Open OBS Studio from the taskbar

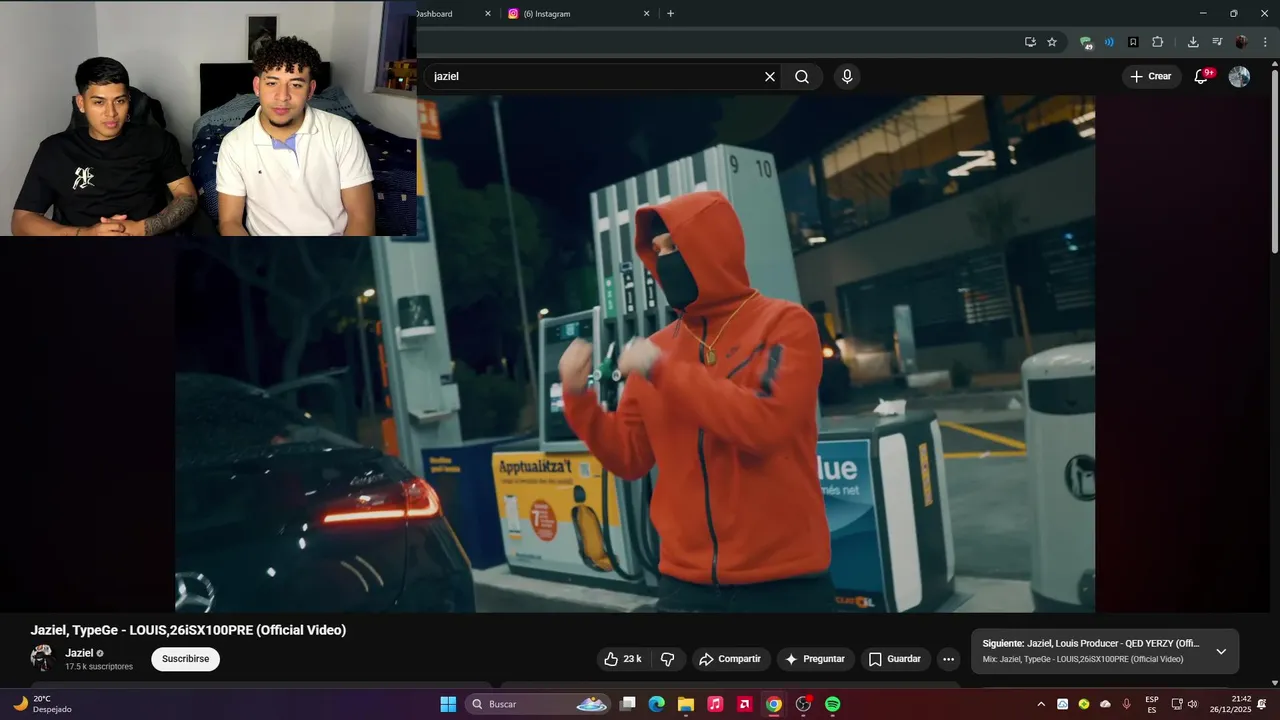(x=803, y=704)
